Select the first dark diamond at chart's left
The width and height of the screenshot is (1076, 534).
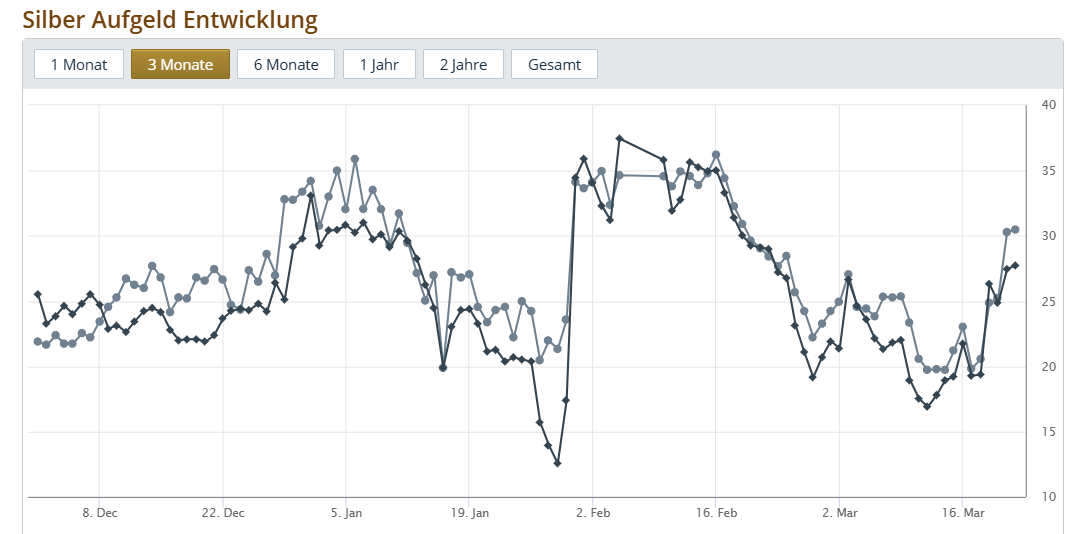click(x=38, y=294)
